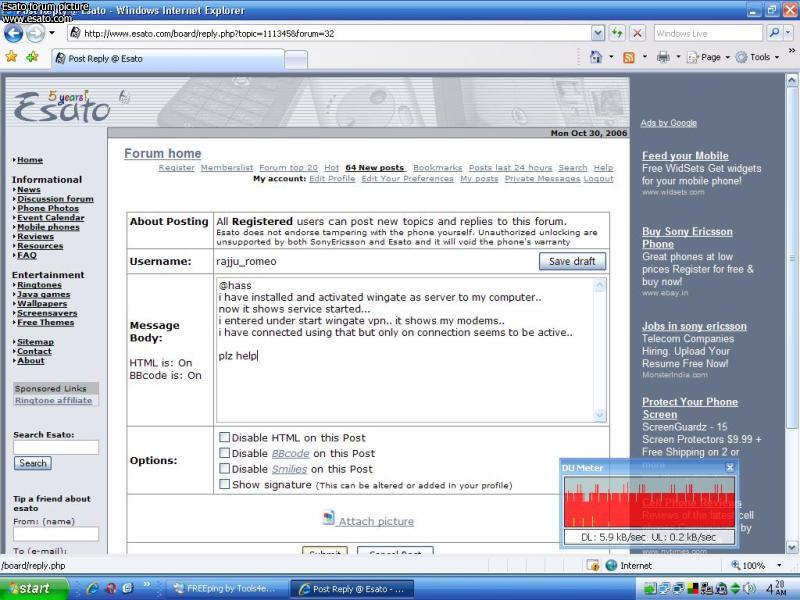Open the Print options dropdown arrow

[x=678, y=57]
